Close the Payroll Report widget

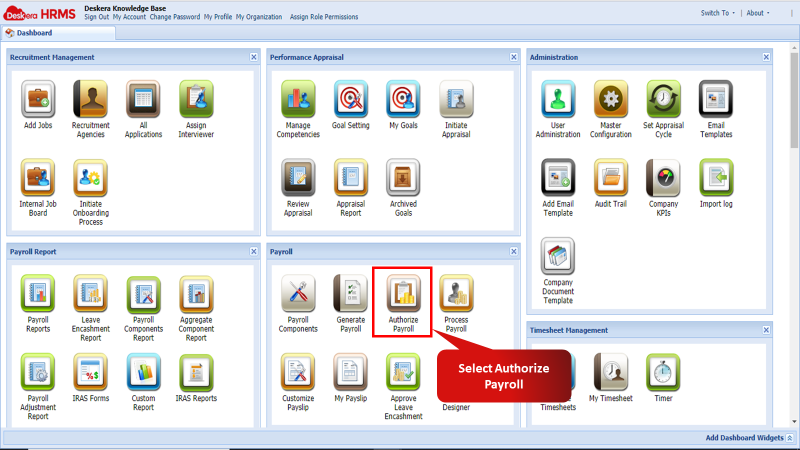click(254, 252)
